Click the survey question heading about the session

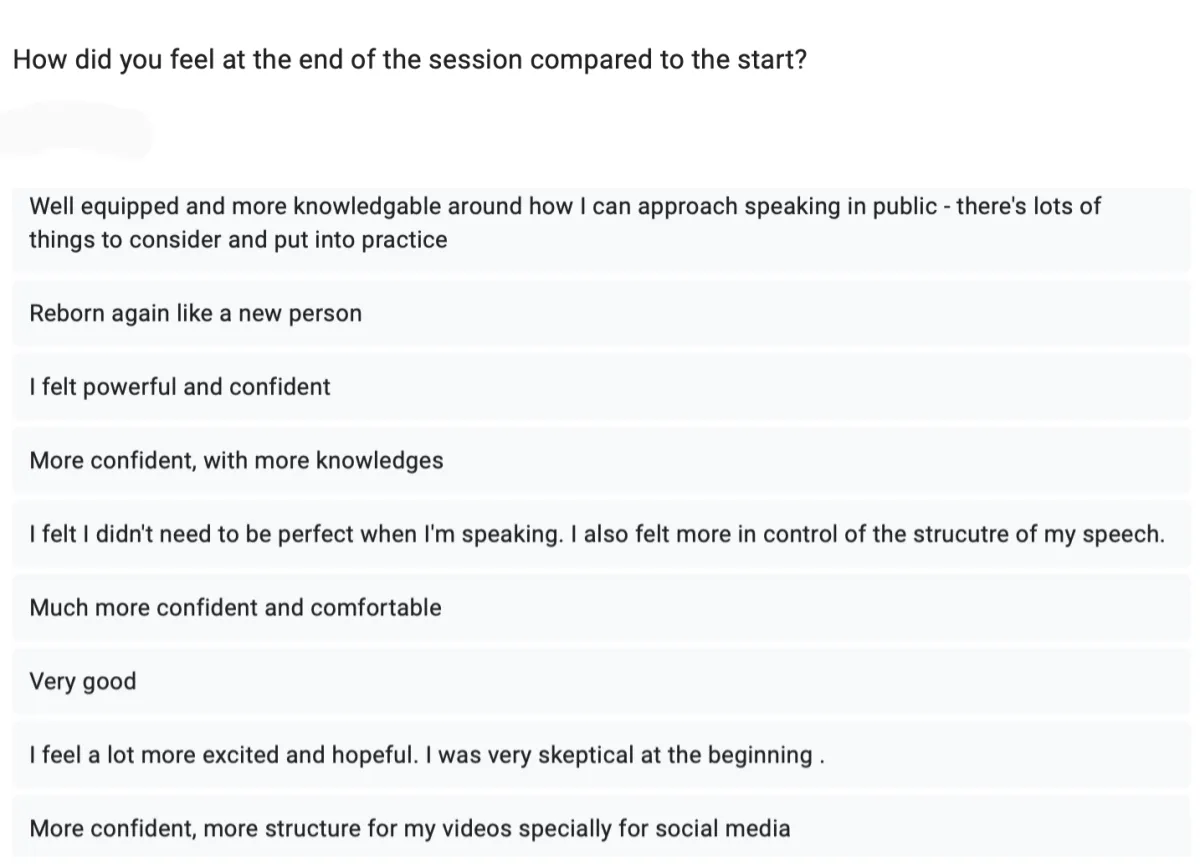[x=410, y=59]
